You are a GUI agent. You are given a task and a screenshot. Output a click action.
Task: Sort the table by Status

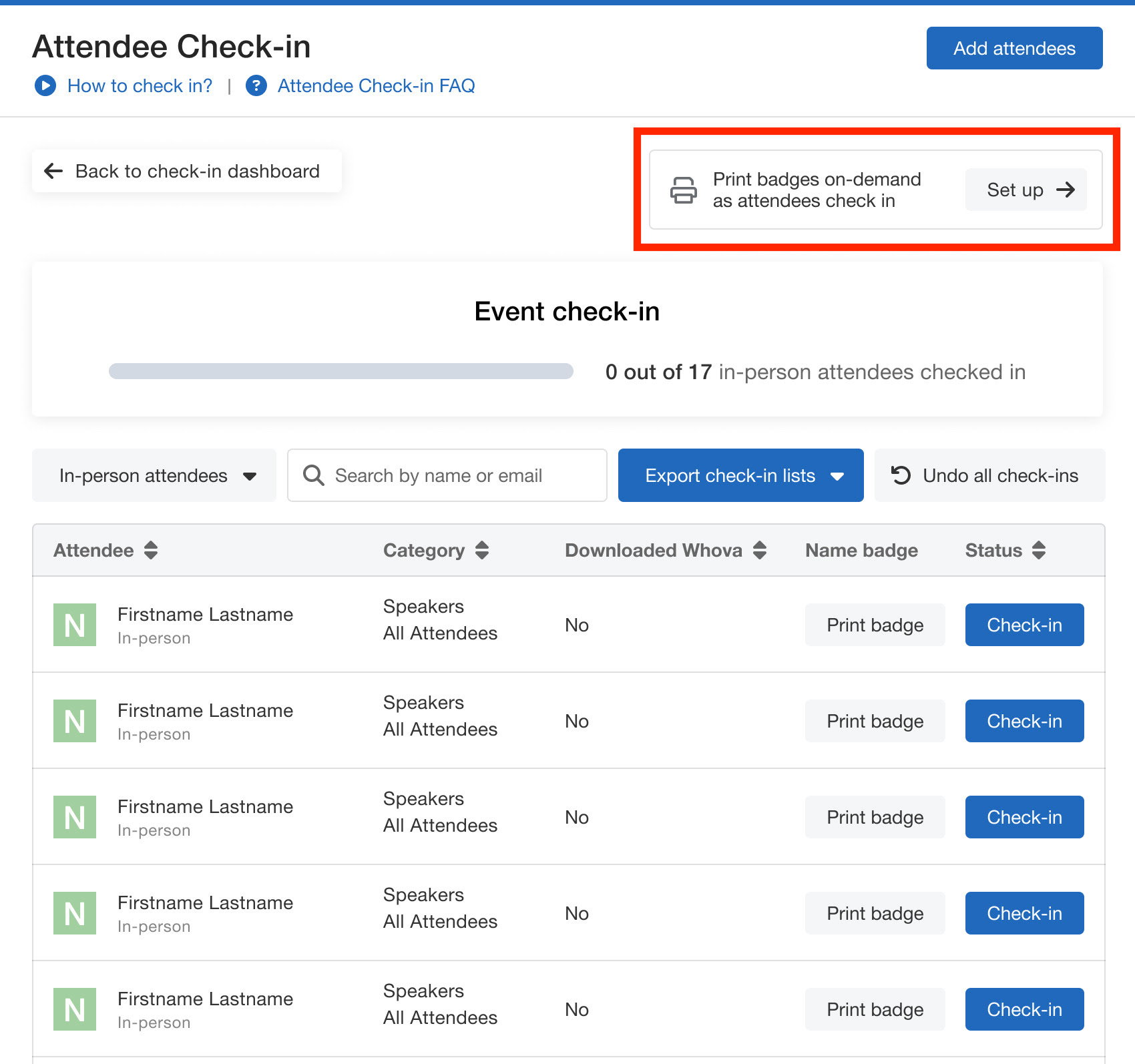pos(1039,550)
